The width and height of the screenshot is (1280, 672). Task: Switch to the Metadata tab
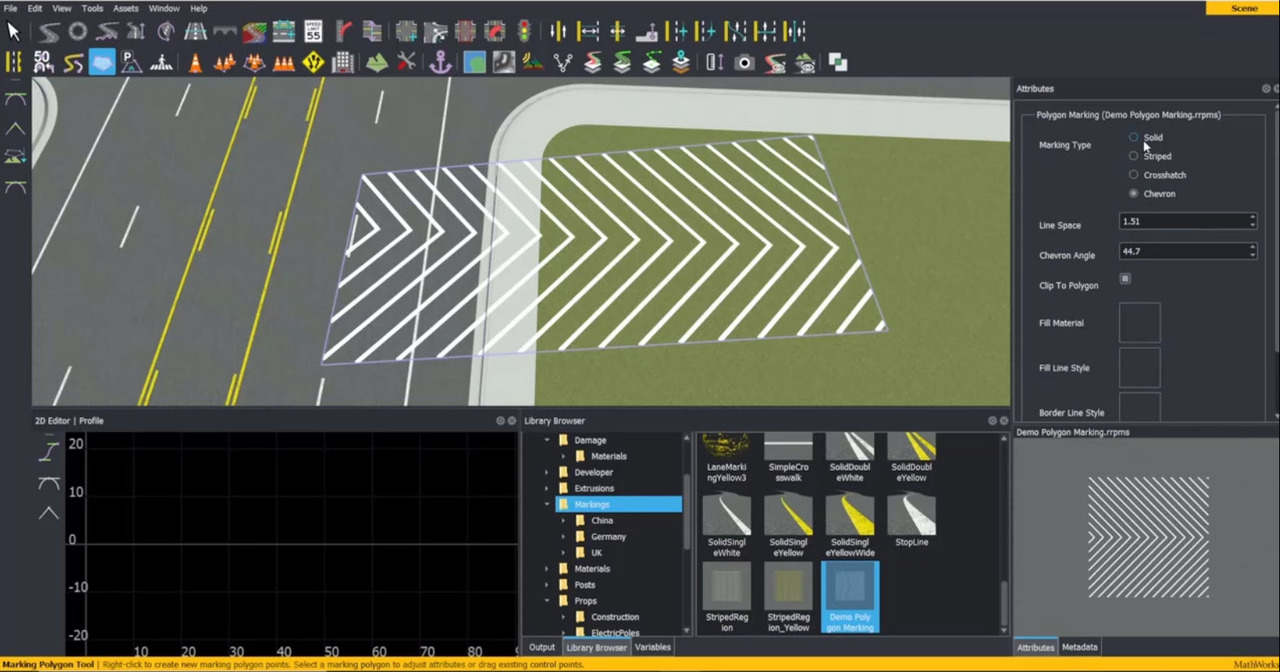[x=1079, y=647]
